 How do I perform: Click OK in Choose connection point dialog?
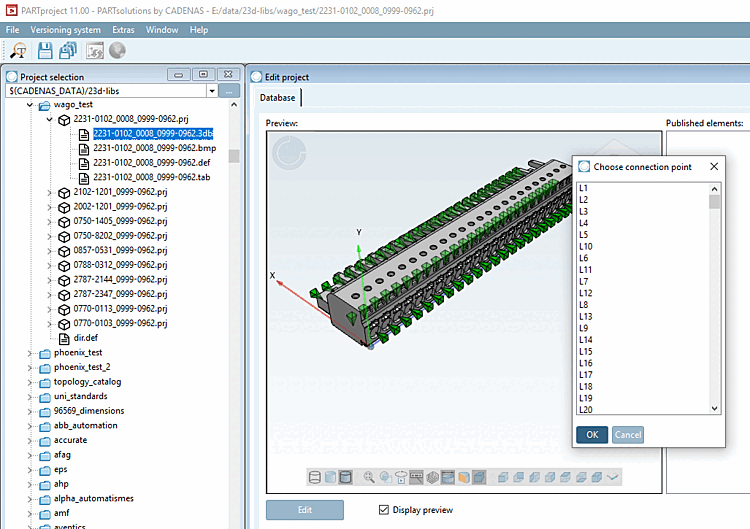(x=591, y=435)
